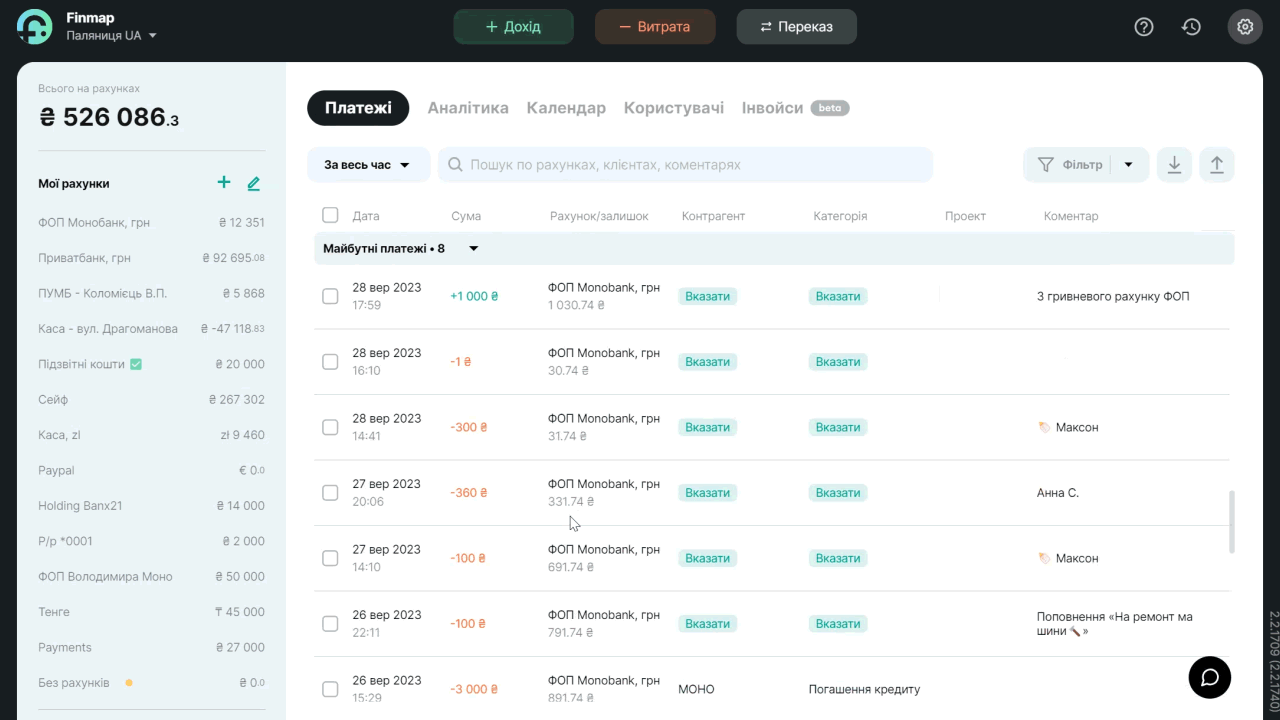The width and height of the screenshot is (1280, 720).
Task: Click the tag icon before Максон at 14:10
Action: click(x=1044, y=558)
